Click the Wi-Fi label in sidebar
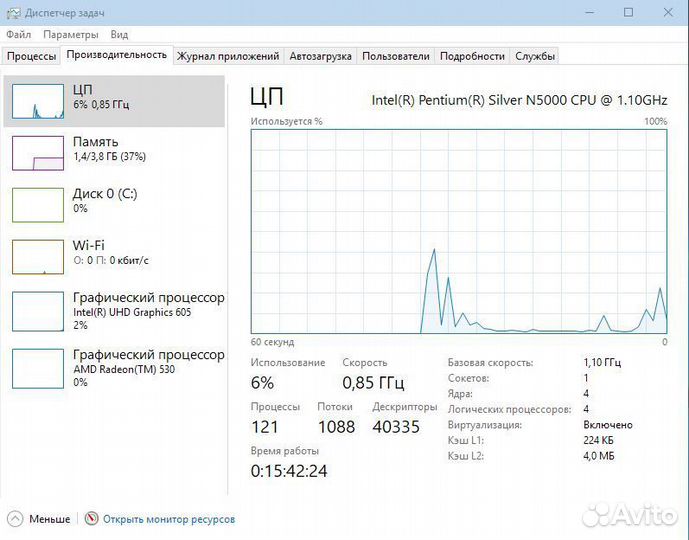 pos(89,245)
